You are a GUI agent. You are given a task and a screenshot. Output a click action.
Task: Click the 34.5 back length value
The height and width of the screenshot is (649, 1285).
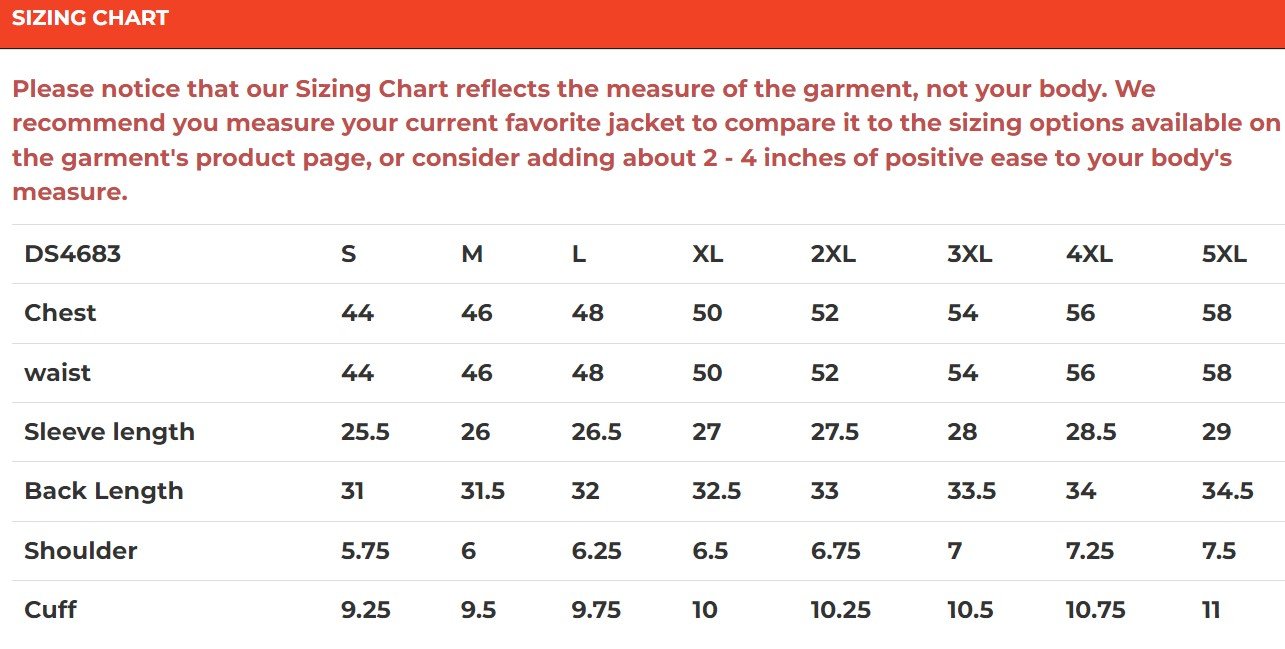point(1227,491)
